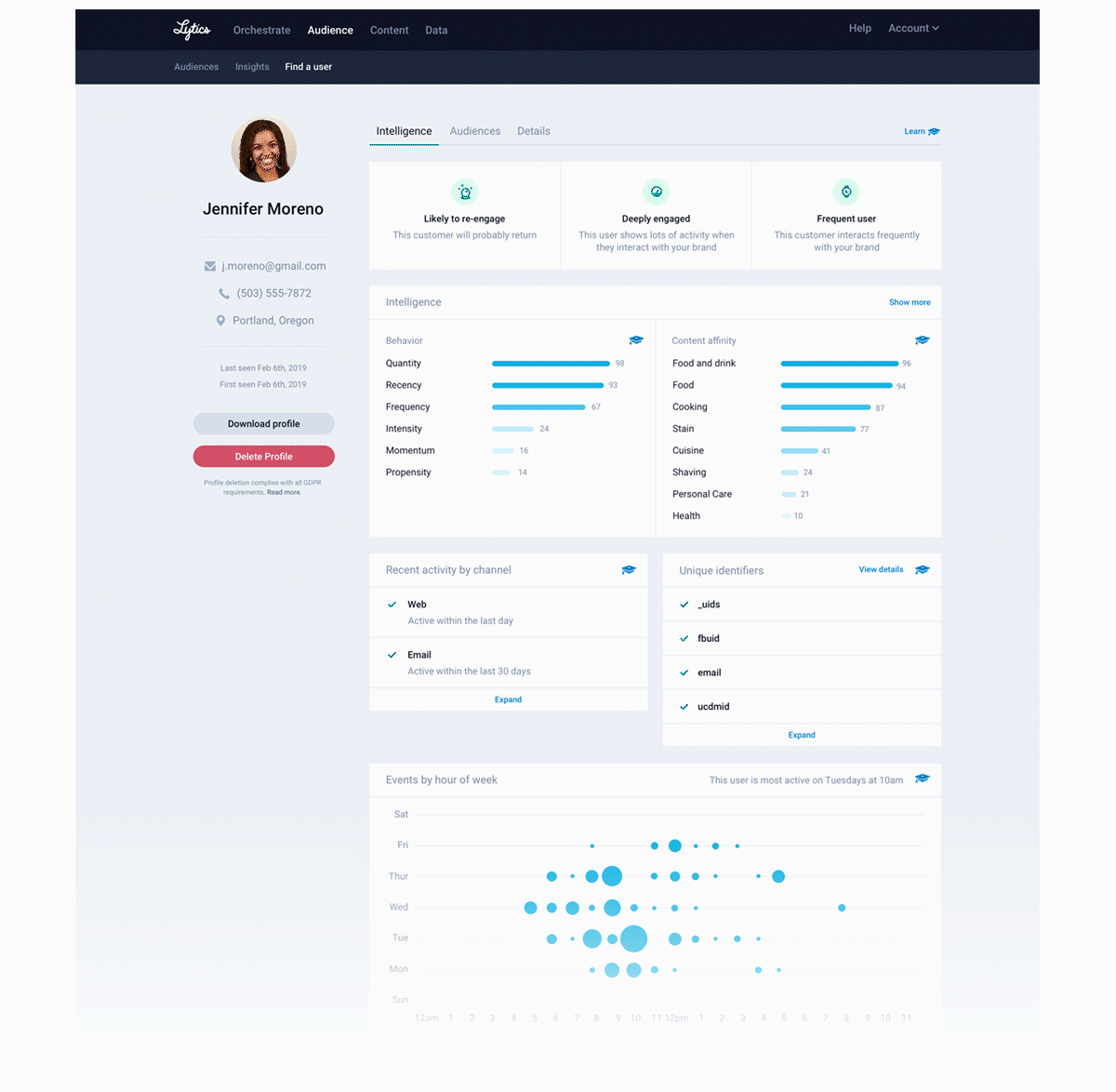The width and height of the screenshot is (1116, 1092).
Task: Expand the Recent activity by channel list
Action: (508, 699)
